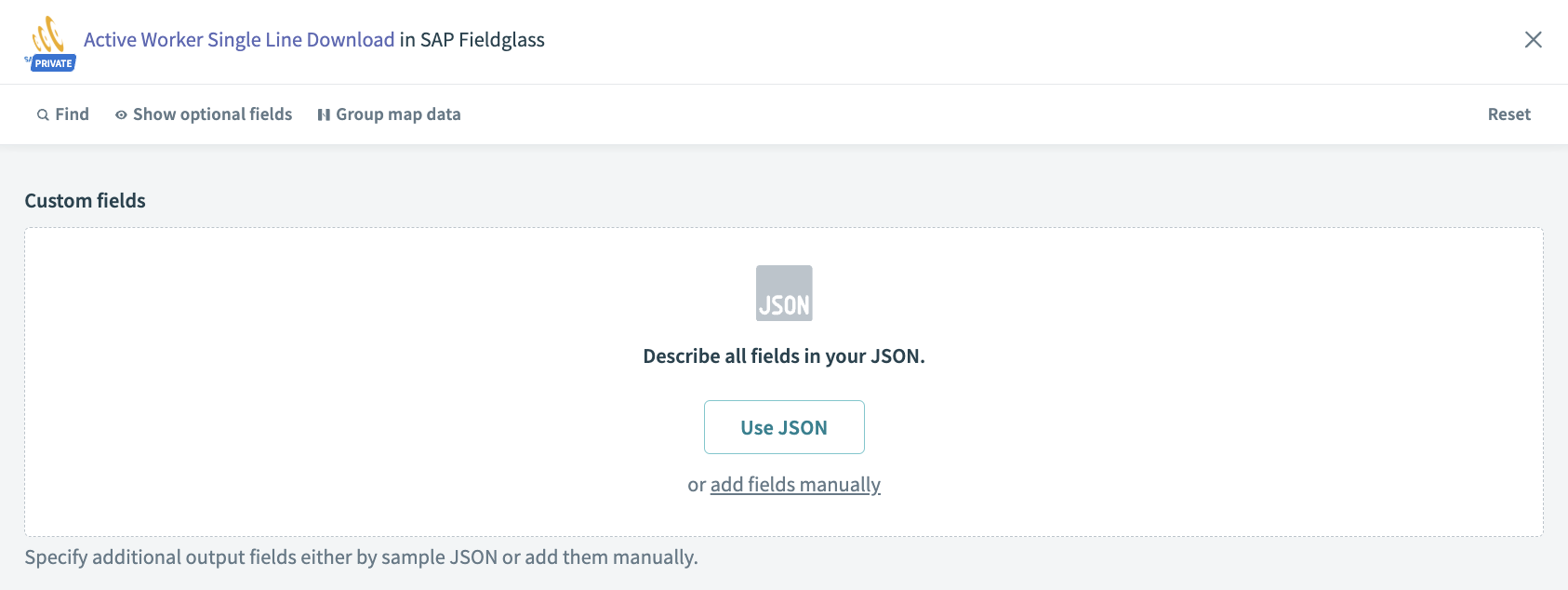Close the Active Worker download panel
The width and height of the screenshot is (1568, 590).
(x=1533, y=39)
